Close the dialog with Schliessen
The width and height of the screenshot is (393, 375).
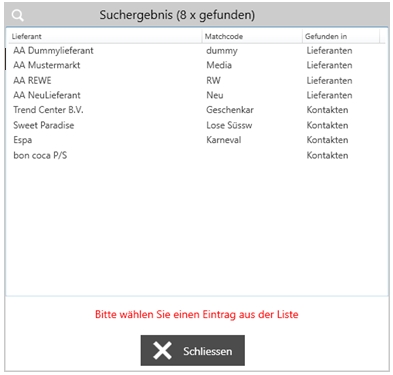point(193,350)
